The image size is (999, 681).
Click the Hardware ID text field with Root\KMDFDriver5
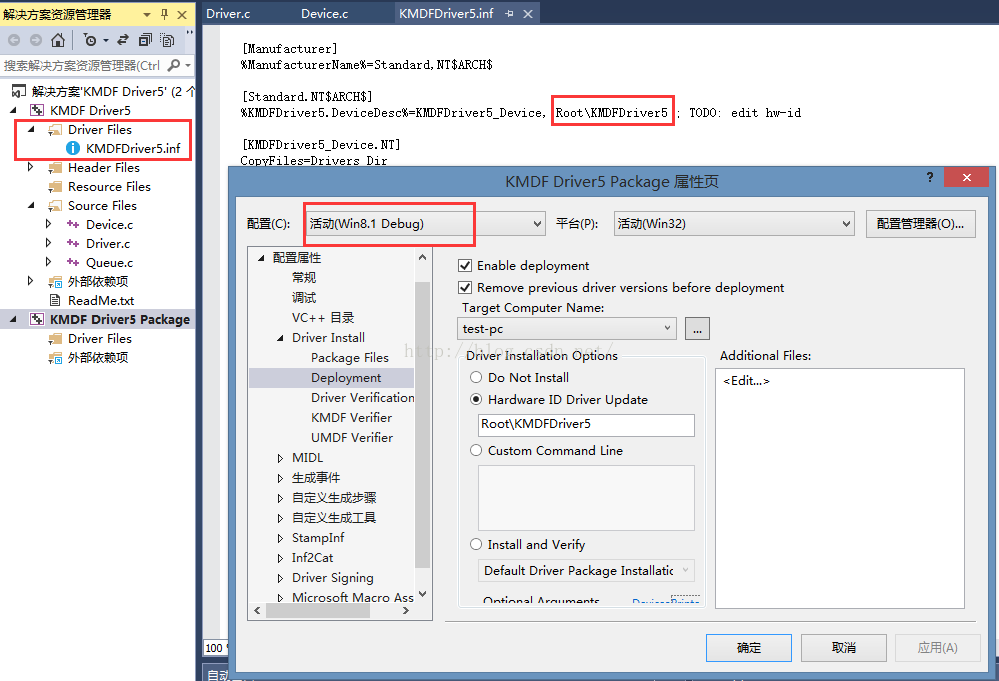tap(586, 424)
